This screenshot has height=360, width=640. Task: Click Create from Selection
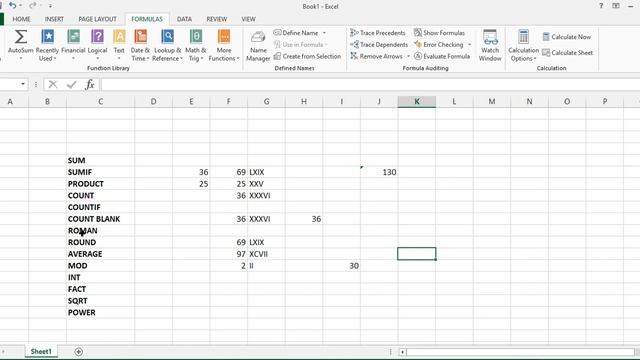(307, 56)
